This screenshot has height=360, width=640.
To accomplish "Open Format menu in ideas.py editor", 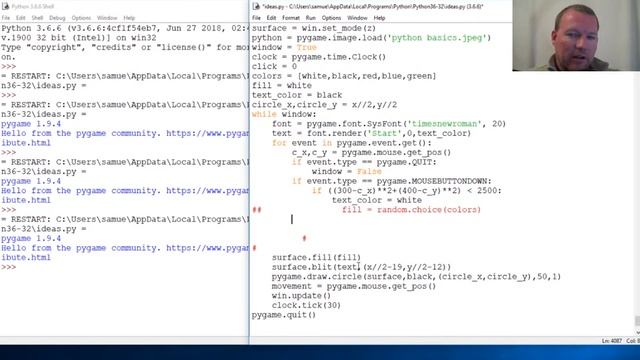I will tap(291, 18).
